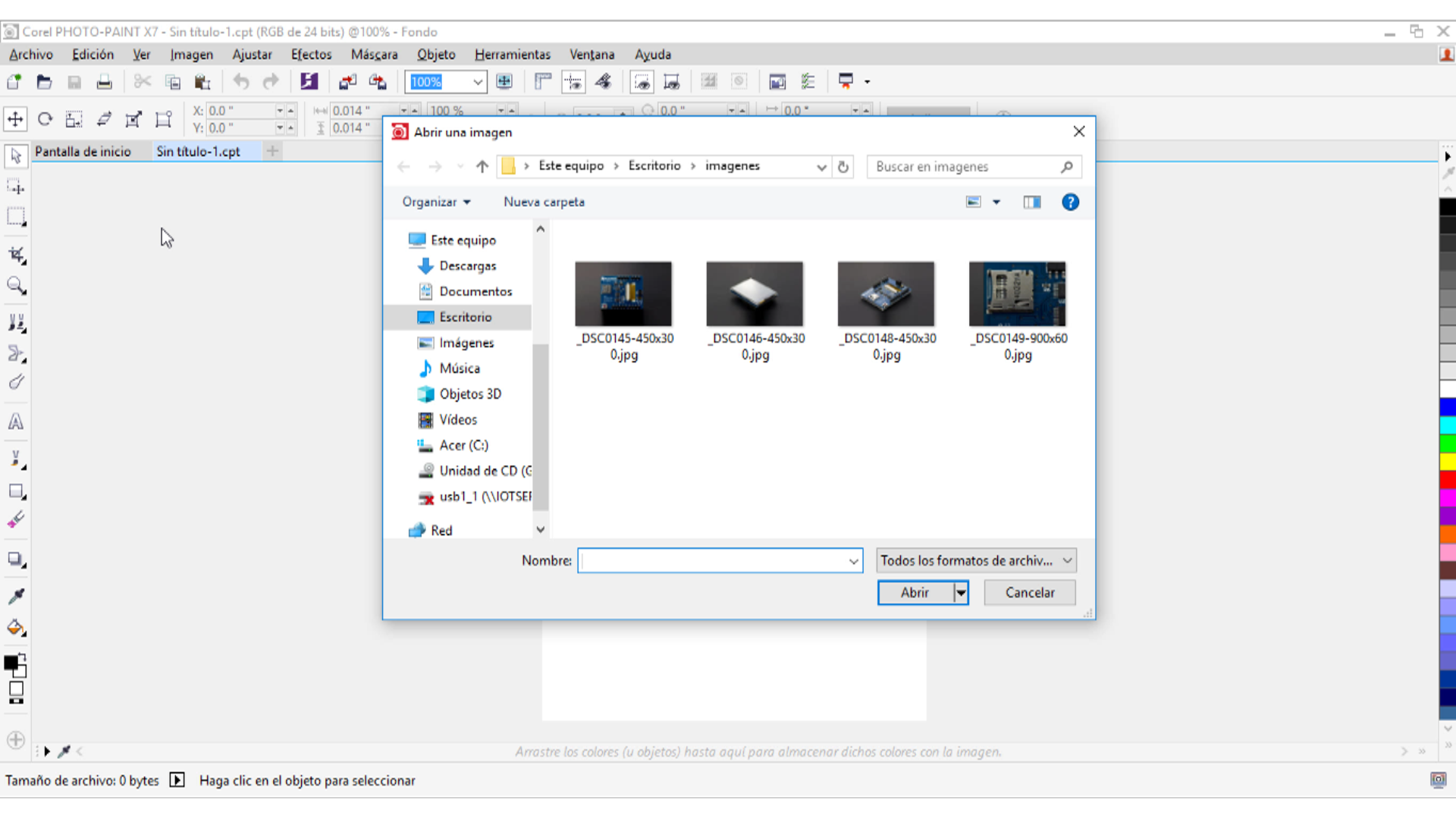Pick the red swatch in color palette
The height and width of the screenshot is (819, 1456).
1447,480
